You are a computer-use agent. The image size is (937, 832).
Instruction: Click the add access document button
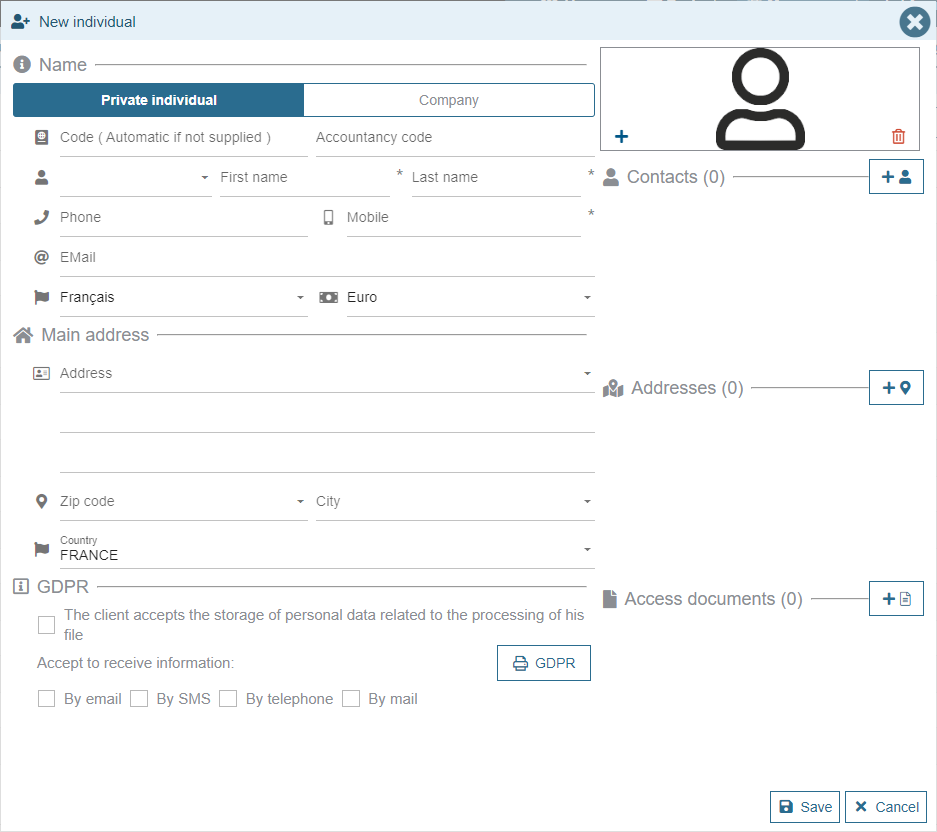point(896,599)
